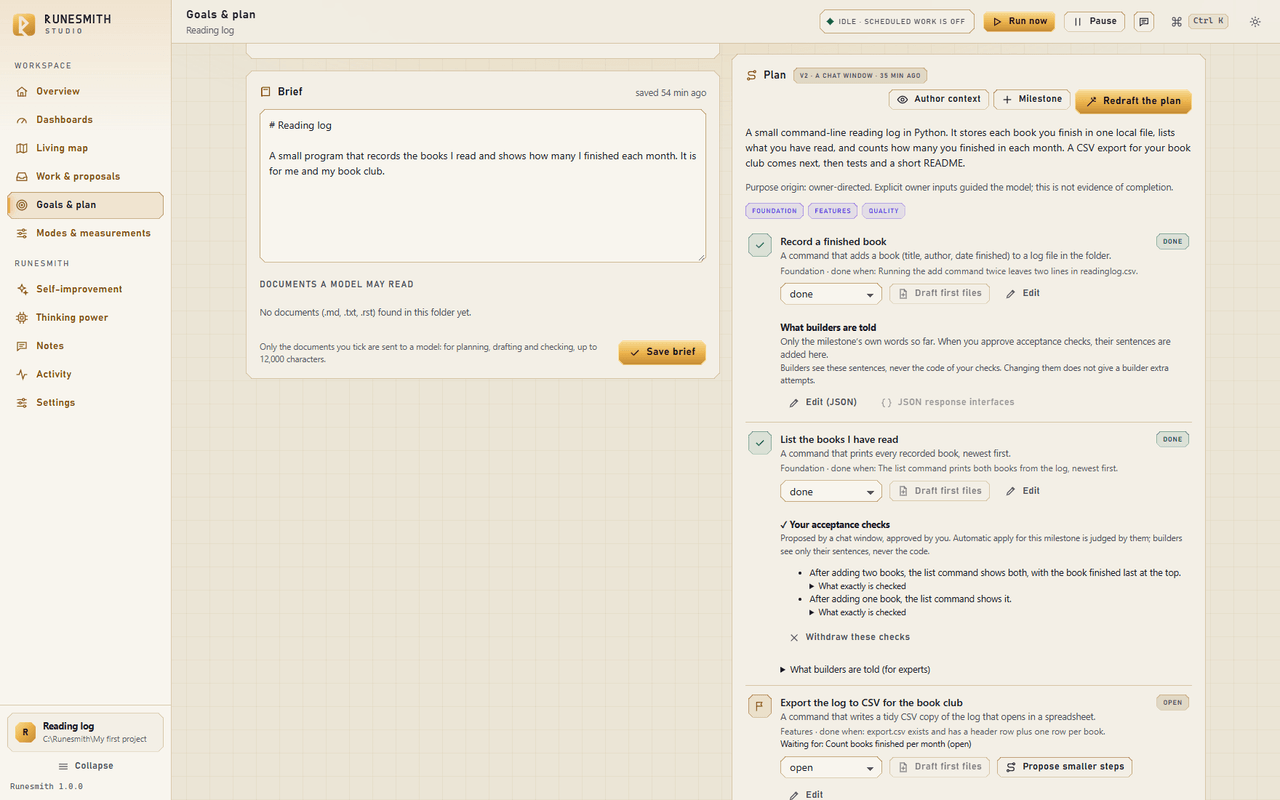This screenshot has width=1280, height=800.
Task: Click Redraft the plan
Action: [x=1133, y=101]
